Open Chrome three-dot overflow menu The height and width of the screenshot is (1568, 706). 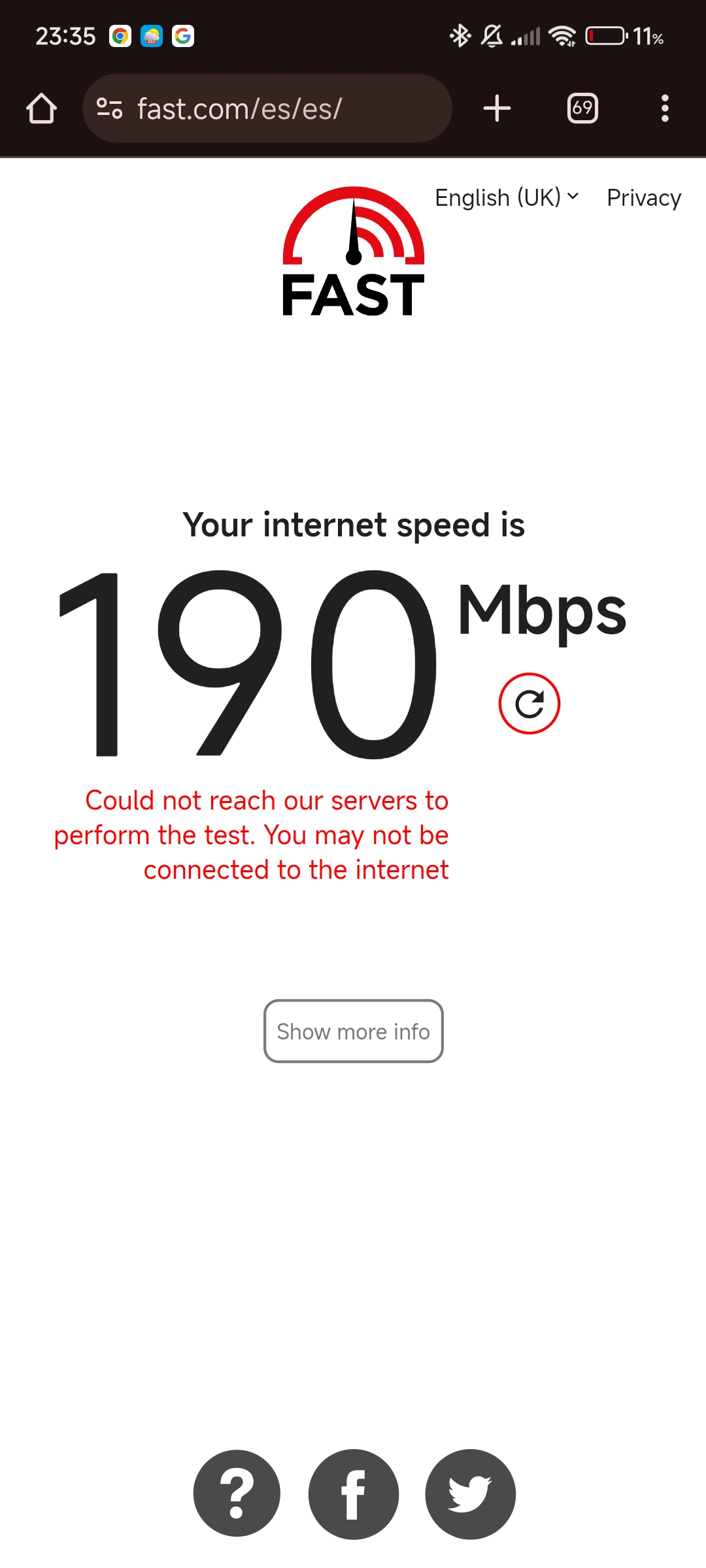[x=665, y=108]
